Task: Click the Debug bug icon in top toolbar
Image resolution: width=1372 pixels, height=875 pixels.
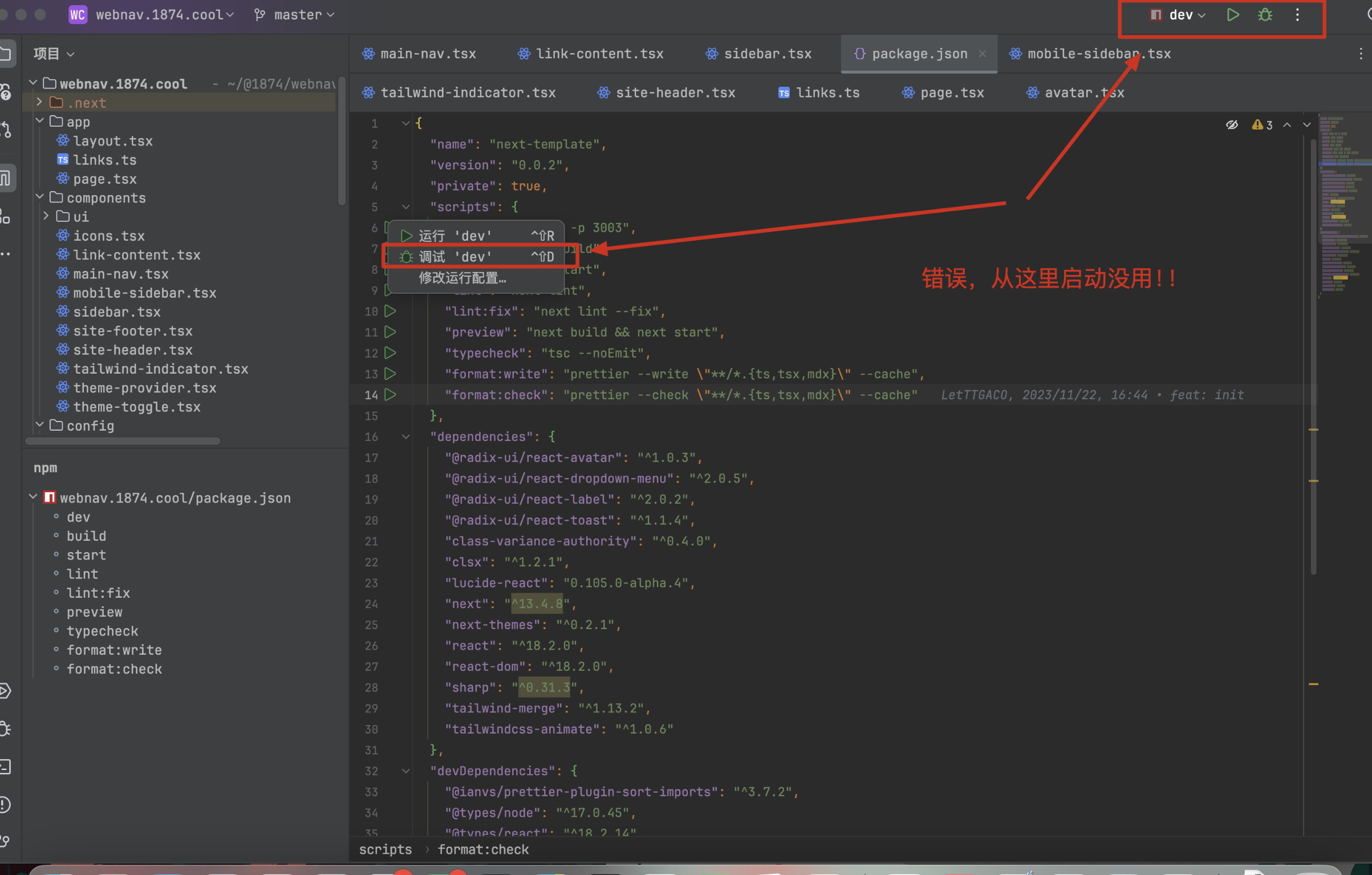Action: click(x=1265, y=15)
